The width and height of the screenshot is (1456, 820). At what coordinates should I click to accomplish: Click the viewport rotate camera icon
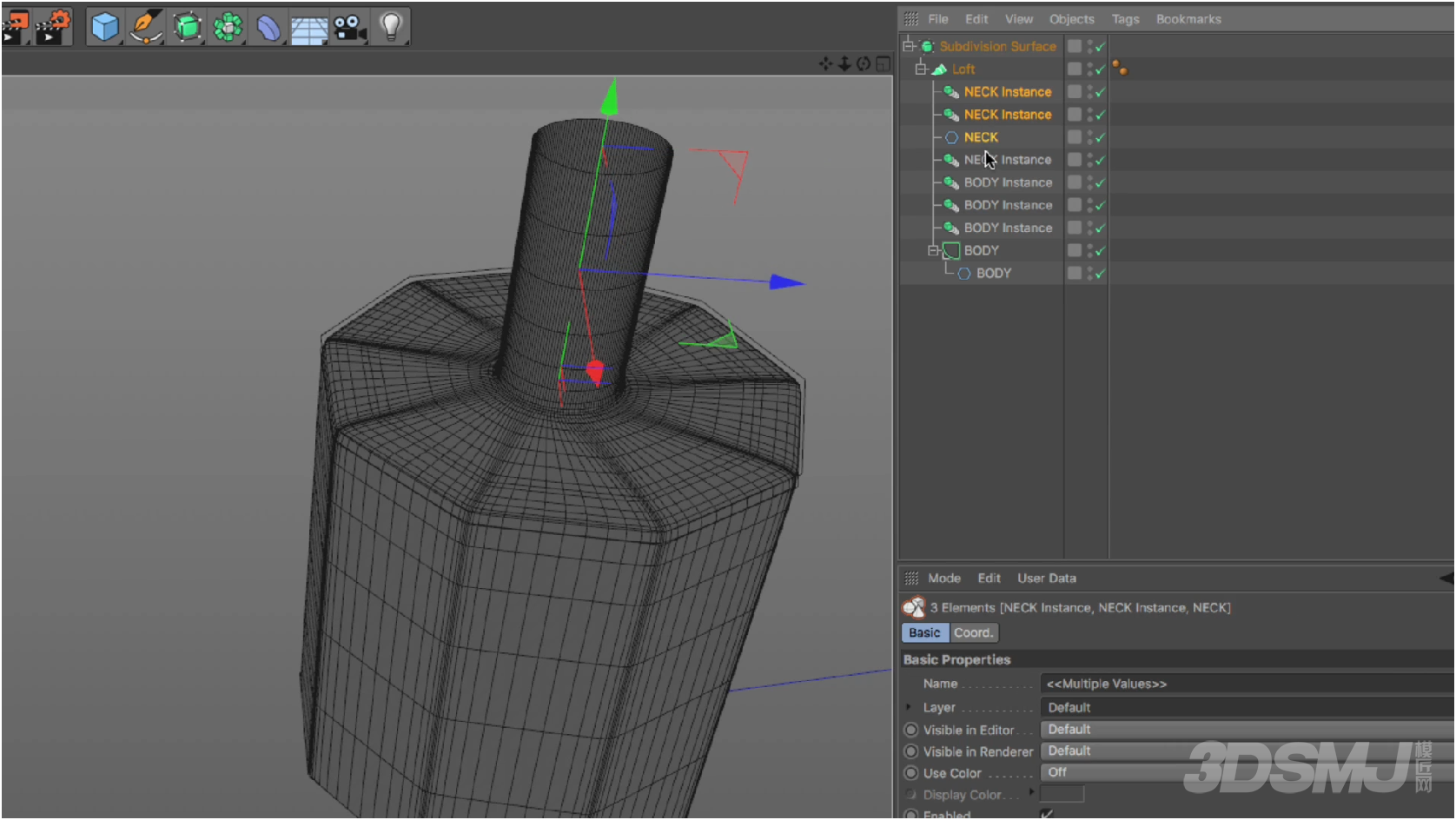click(x=864, y=63)
